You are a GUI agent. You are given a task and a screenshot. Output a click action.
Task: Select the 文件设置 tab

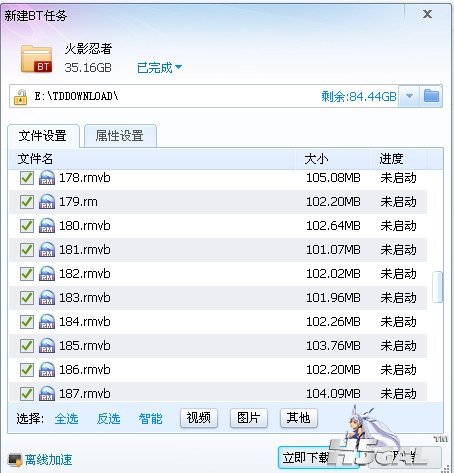43,136
